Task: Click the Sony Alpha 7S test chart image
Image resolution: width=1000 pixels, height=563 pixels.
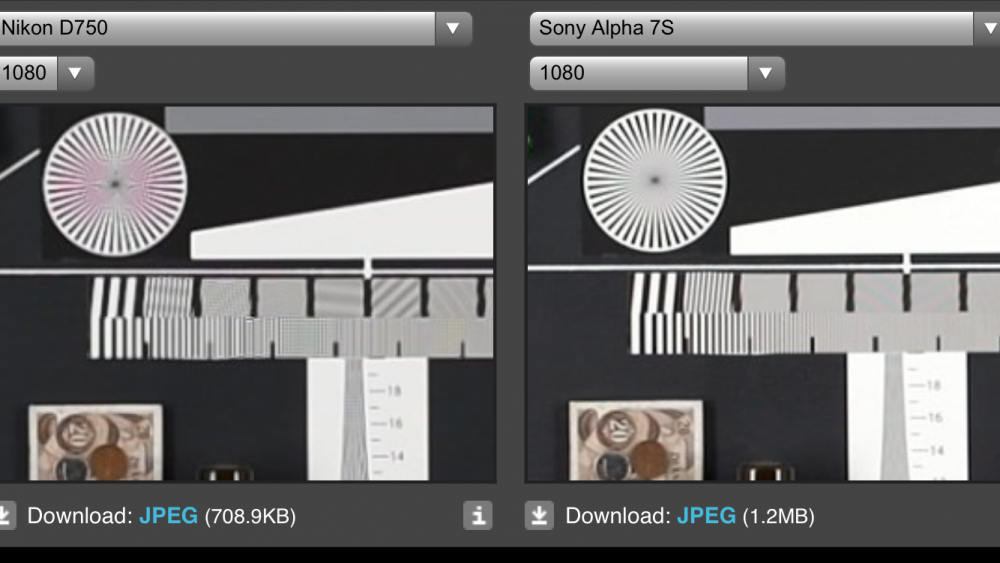Action: (x=762, y=300)
